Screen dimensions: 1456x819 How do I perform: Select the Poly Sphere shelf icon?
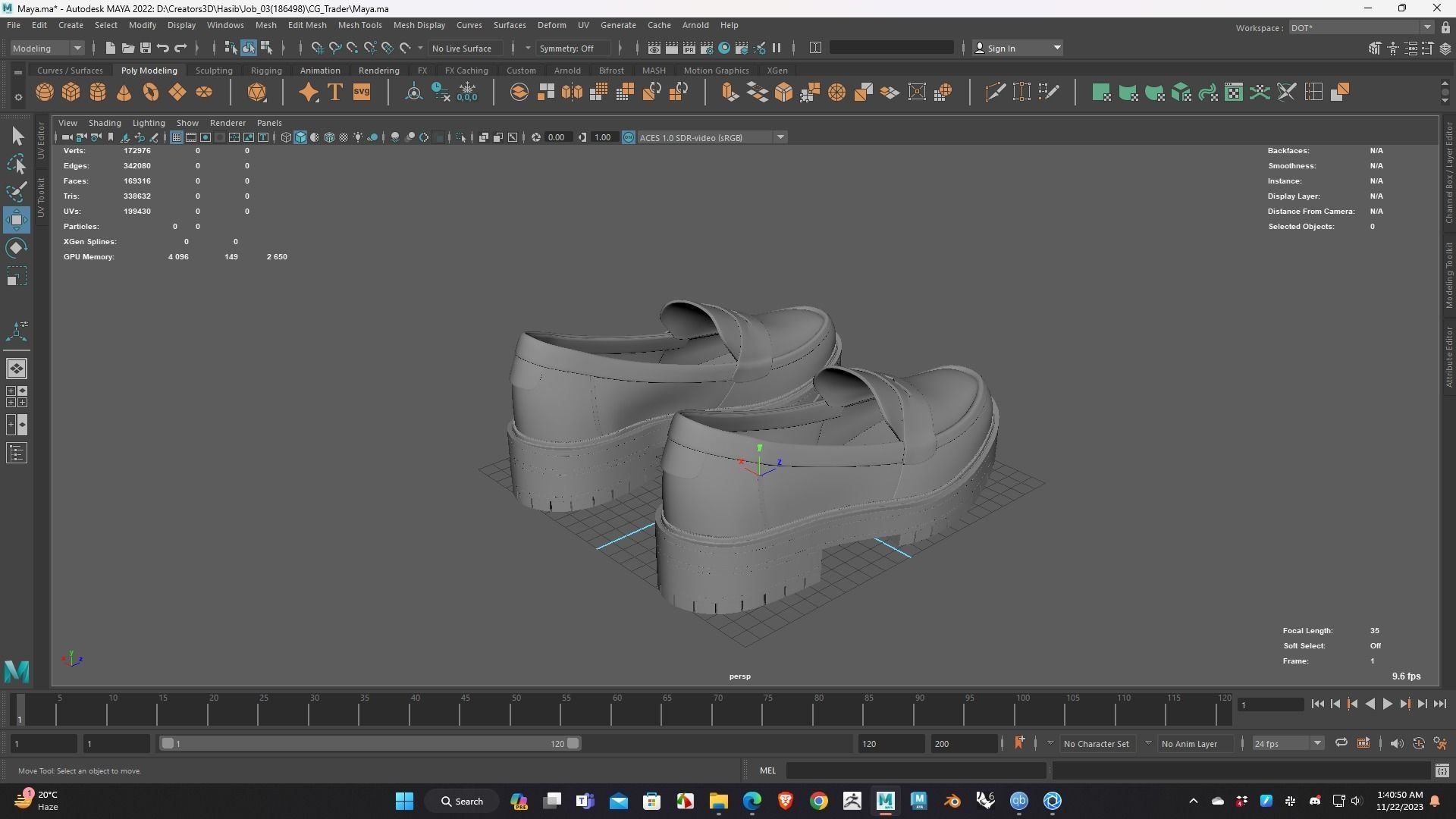(x=45, y=93)
